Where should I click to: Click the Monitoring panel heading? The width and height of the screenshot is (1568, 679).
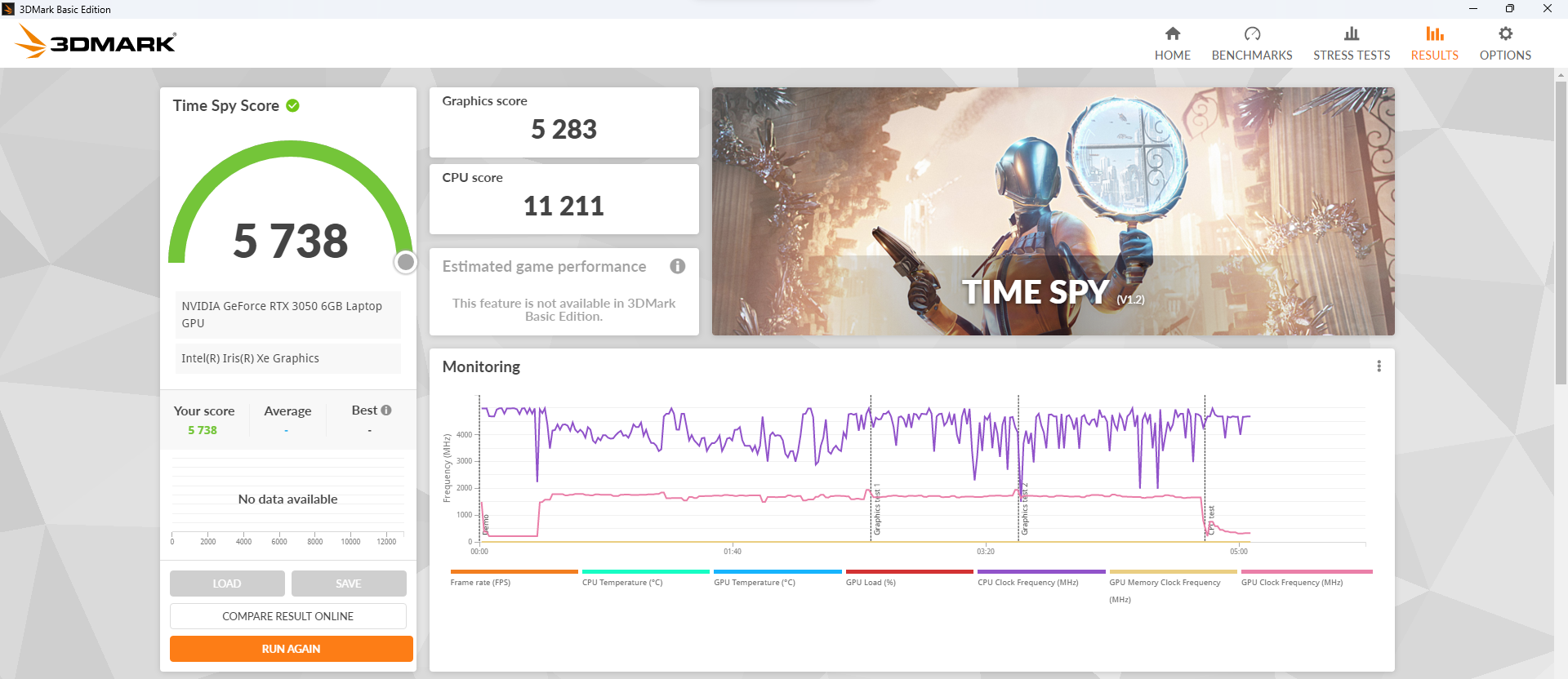481,366
